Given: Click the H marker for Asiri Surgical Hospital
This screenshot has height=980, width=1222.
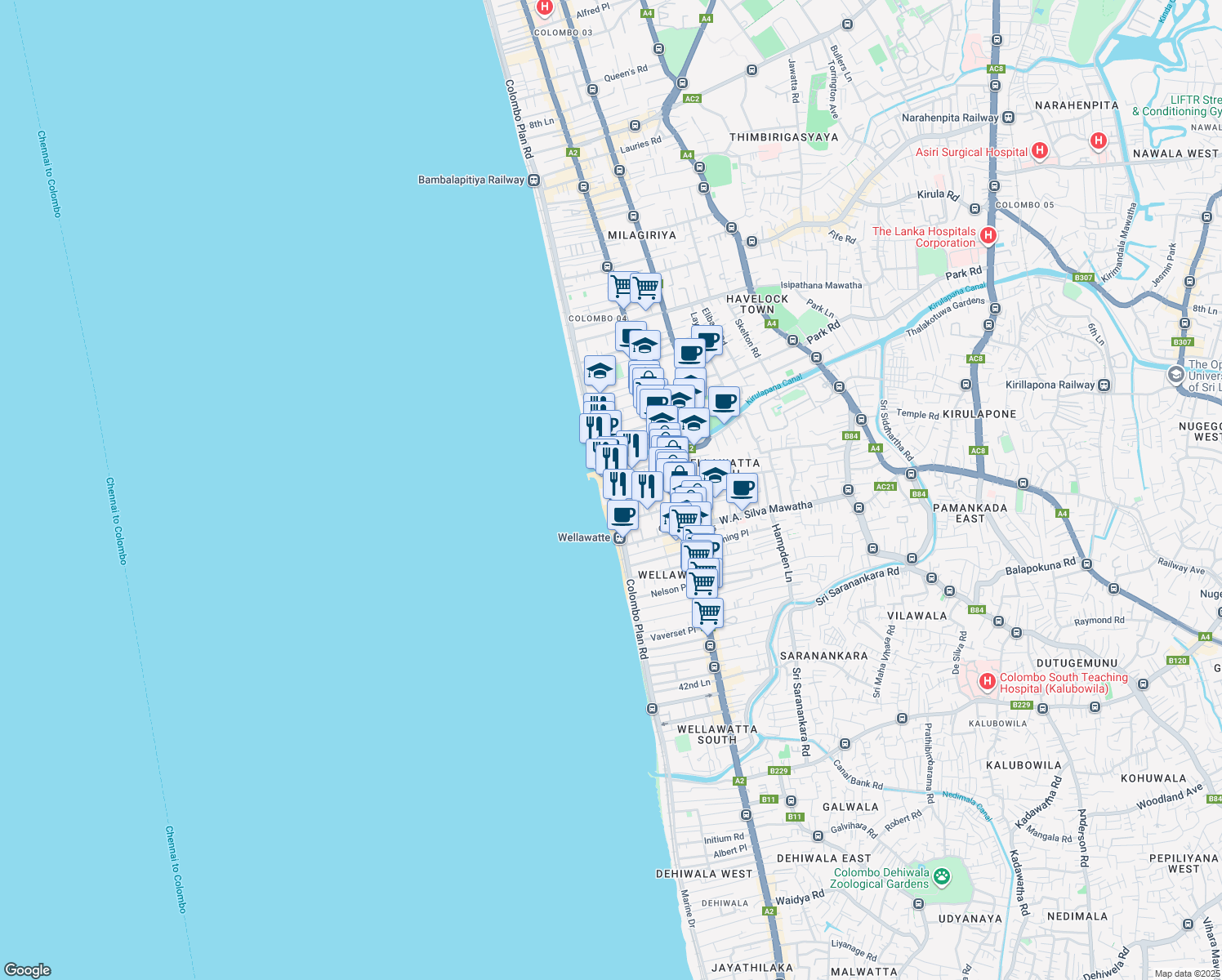Looking at the screenshot, I should tap(1040, 151).
